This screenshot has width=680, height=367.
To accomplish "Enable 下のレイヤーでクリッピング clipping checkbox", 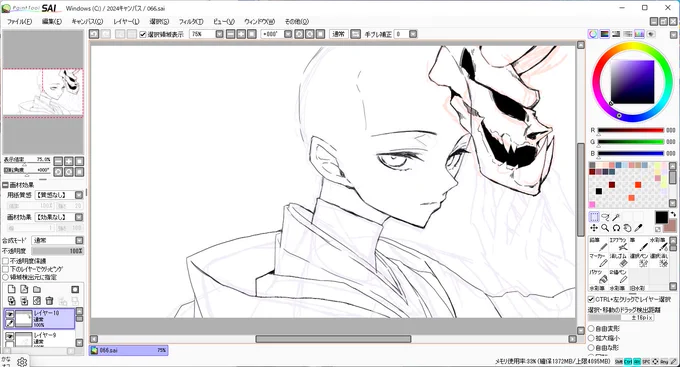I will (6, 269).
